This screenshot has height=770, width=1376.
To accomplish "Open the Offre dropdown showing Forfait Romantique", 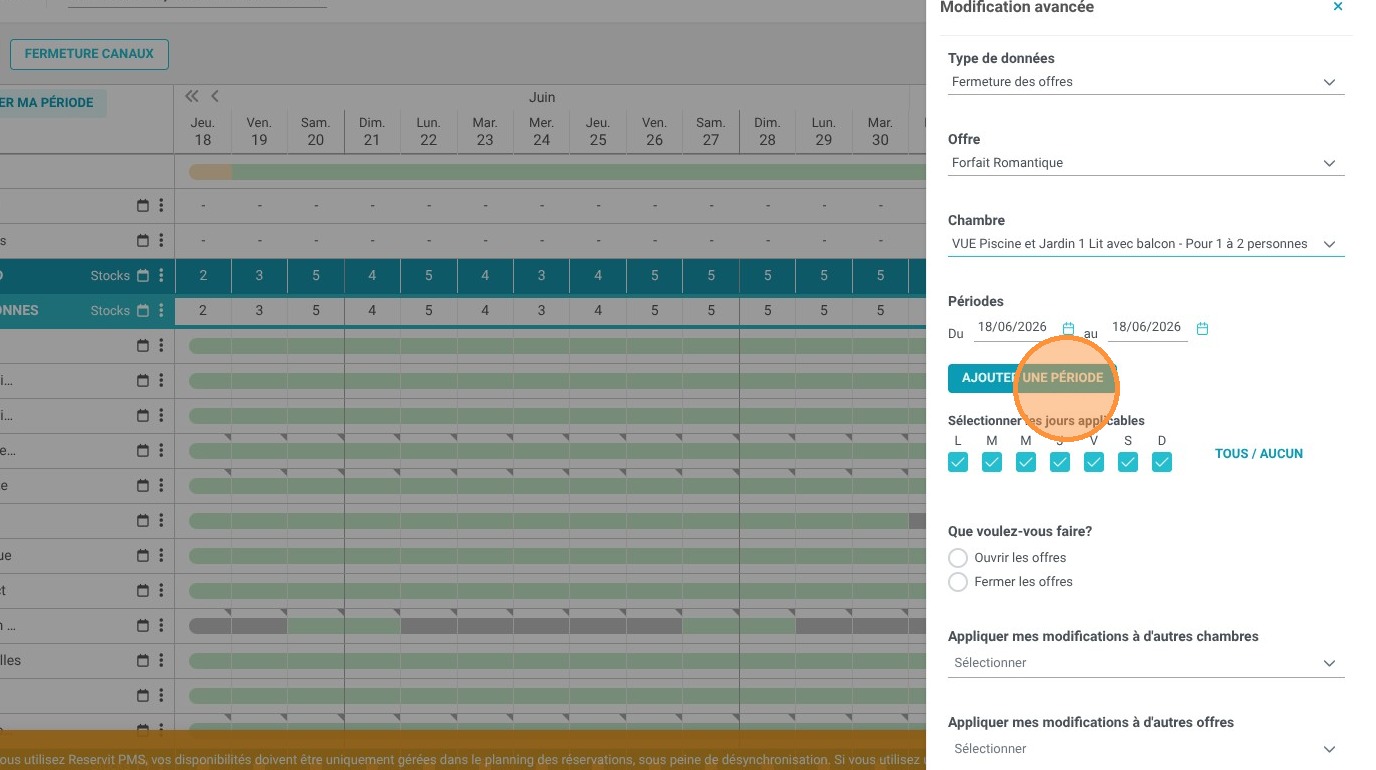I will point(1146,163).
